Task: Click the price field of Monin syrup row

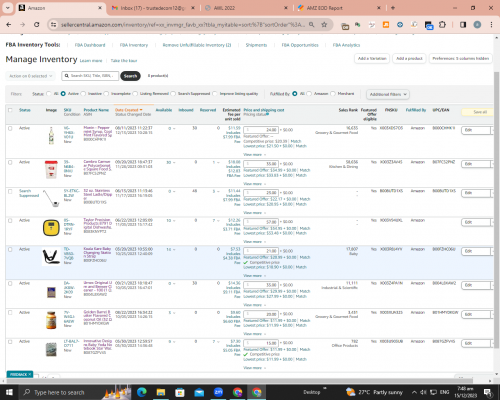Action: coord(261,130)
